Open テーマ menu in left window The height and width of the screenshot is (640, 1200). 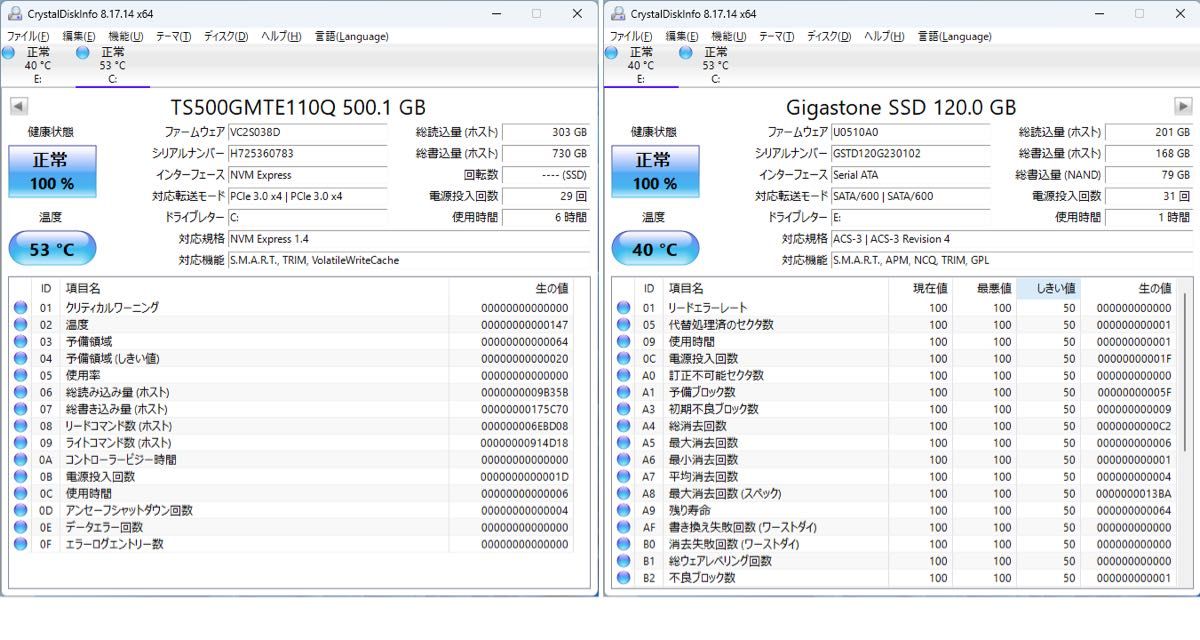pos(173,36)
